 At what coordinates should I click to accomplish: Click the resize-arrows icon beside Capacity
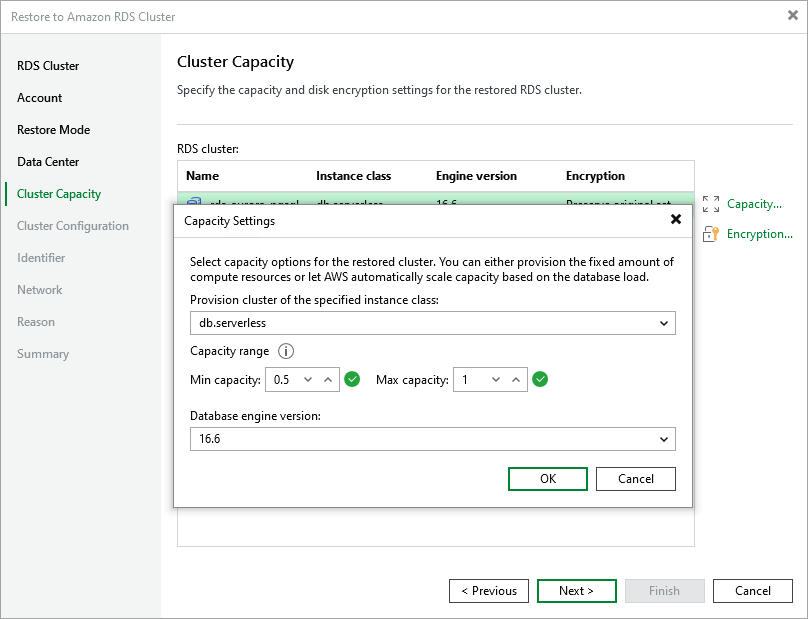[711, 203]
